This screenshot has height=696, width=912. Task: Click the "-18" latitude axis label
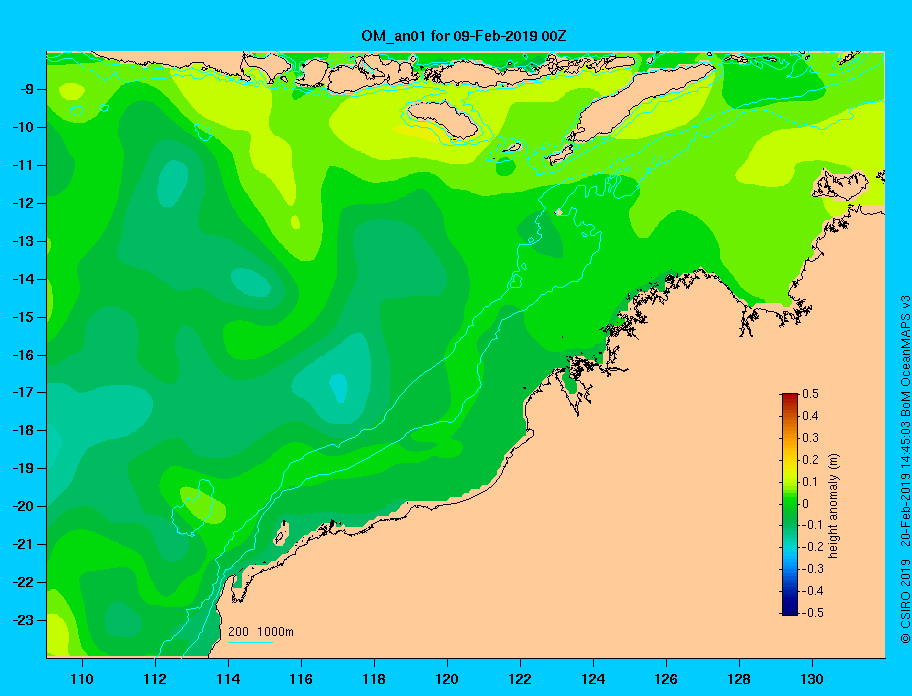click(x=22, y=430)
